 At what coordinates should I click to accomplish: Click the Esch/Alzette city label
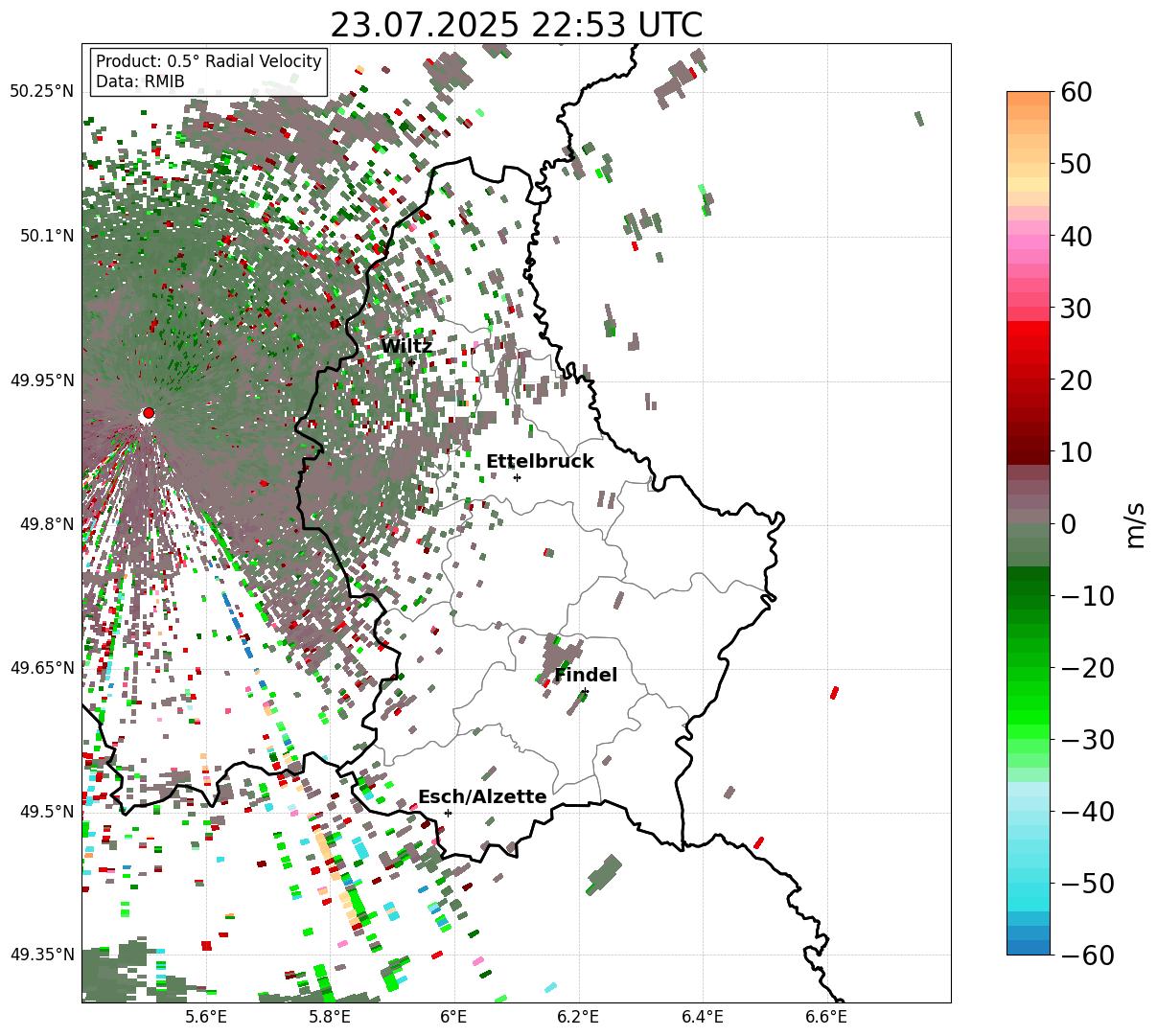pyautogui.click(x=482, y=796)
